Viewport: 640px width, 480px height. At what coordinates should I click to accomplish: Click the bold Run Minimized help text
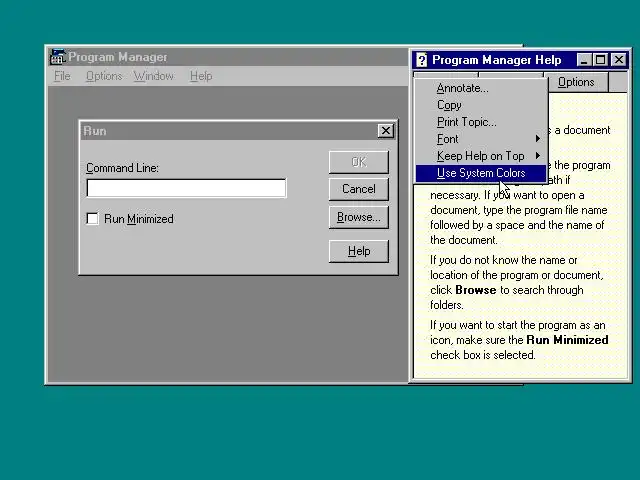(567, 340)
